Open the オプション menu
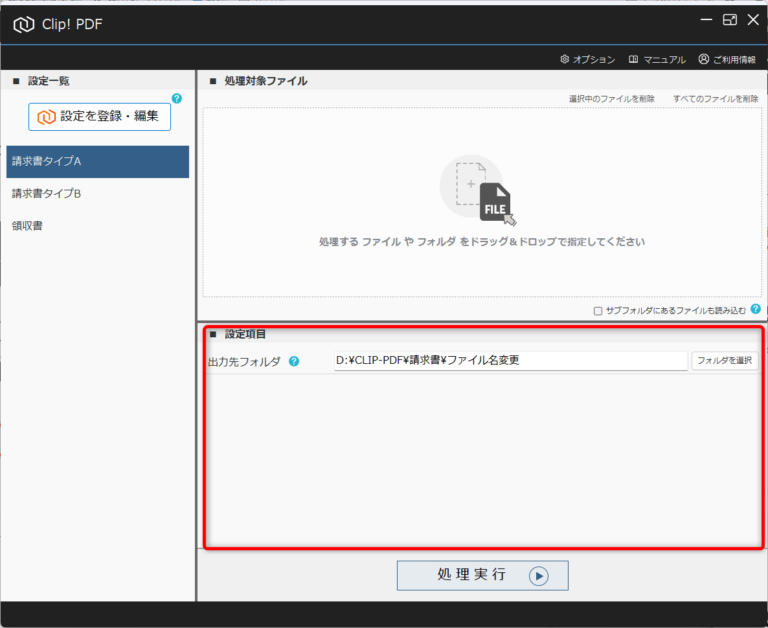768x628 pixels. 588,59
